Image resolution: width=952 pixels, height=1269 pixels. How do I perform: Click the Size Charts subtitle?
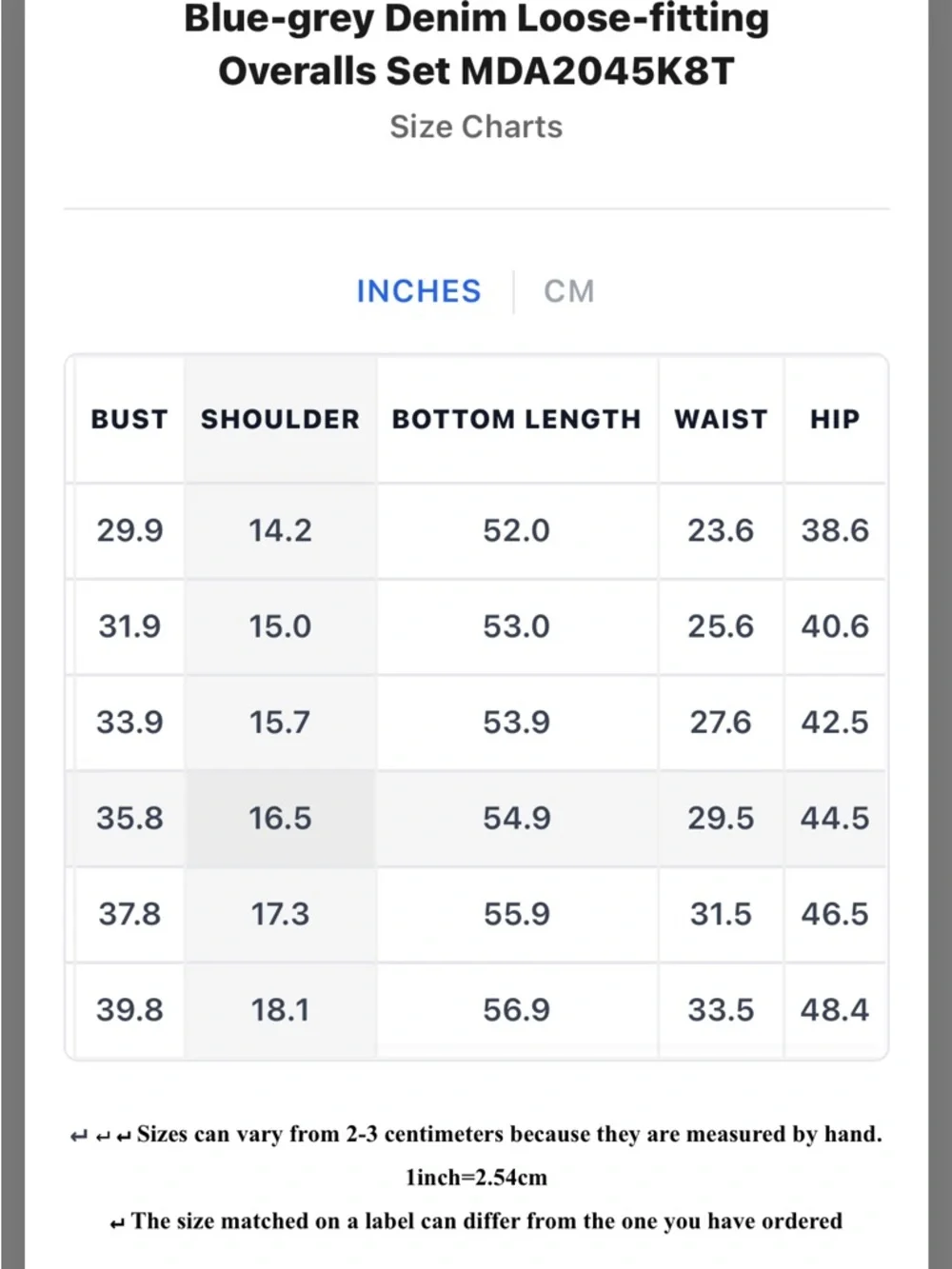pyautogui.click(x=476, y=127)
